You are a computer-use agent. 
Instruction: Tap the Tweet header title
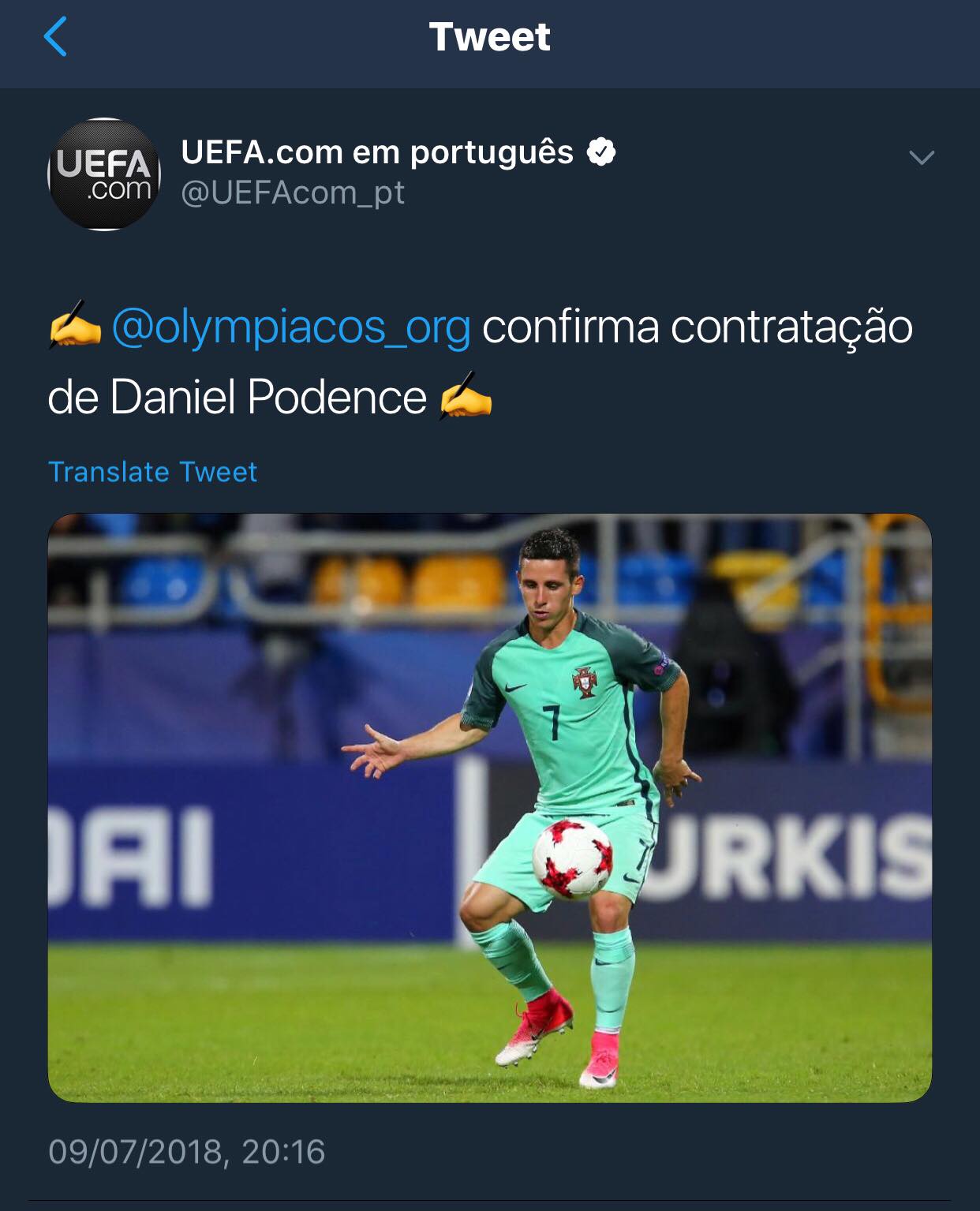pos(489,37)
